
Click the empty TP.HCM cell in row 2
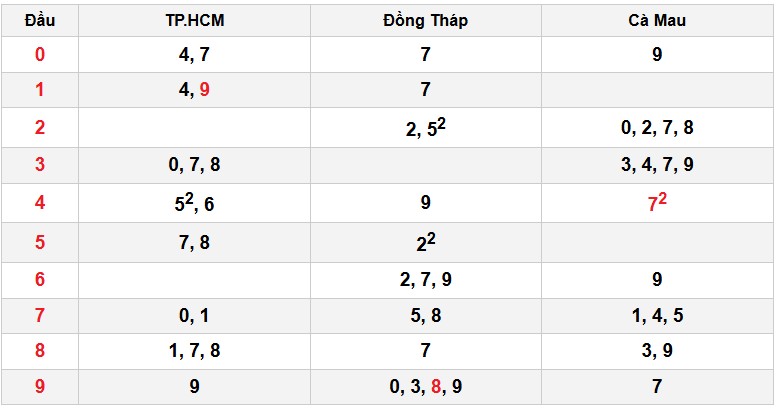pyautogui.click(x=194, y=128)
